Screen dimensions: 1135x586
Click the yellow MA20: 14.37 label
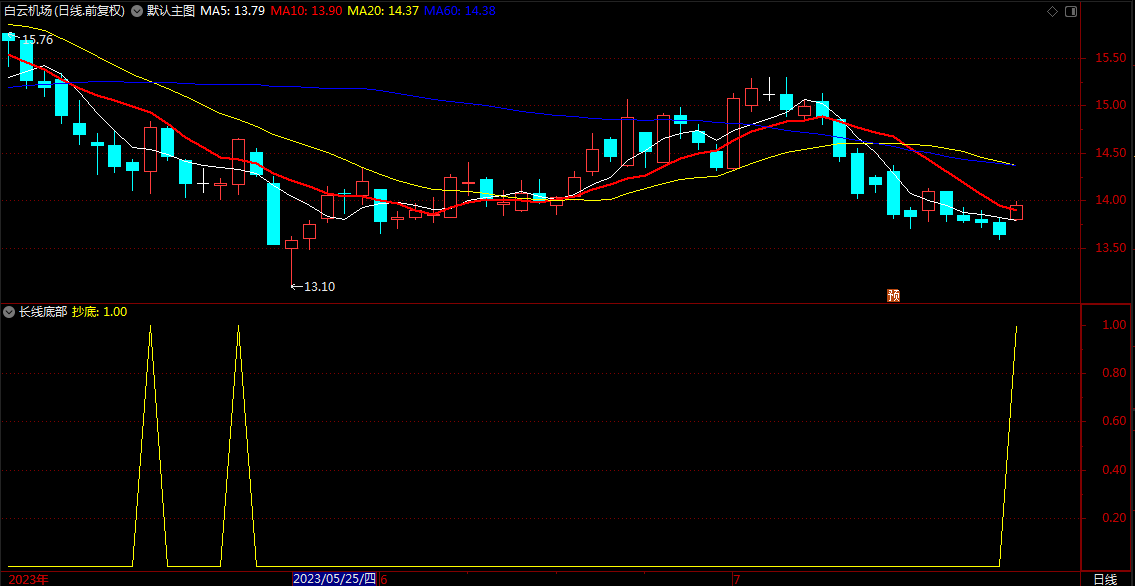click(x=383, y=12)
